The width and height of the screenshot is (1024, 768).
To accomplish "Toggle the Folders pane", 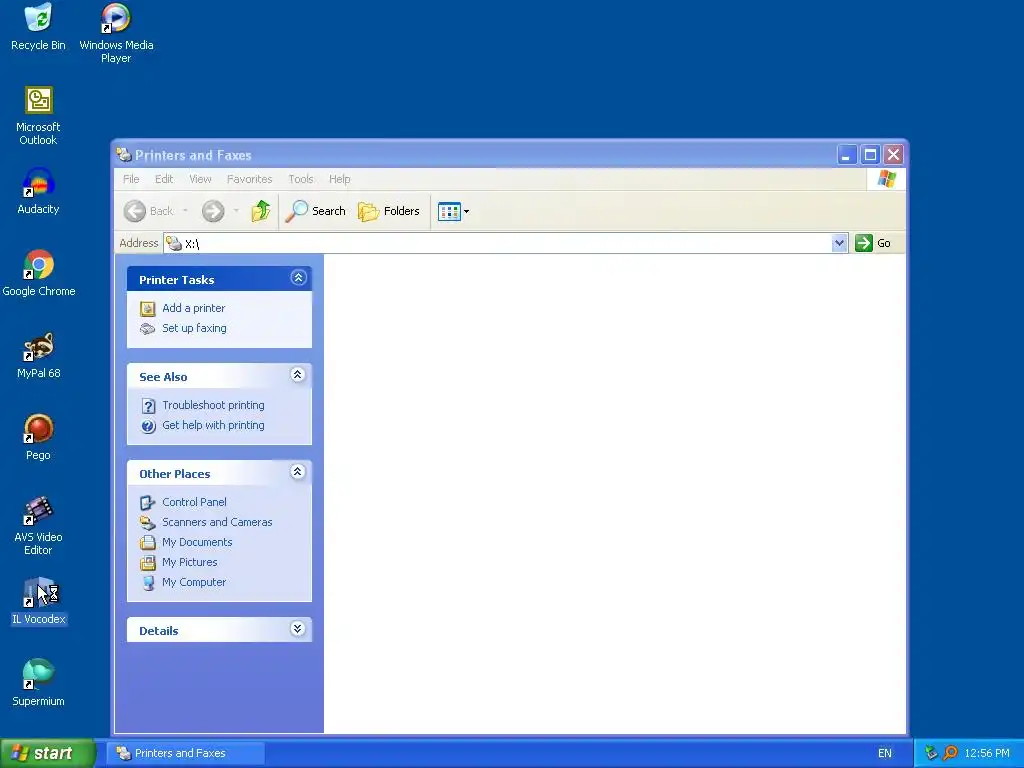I will point(389,211).
